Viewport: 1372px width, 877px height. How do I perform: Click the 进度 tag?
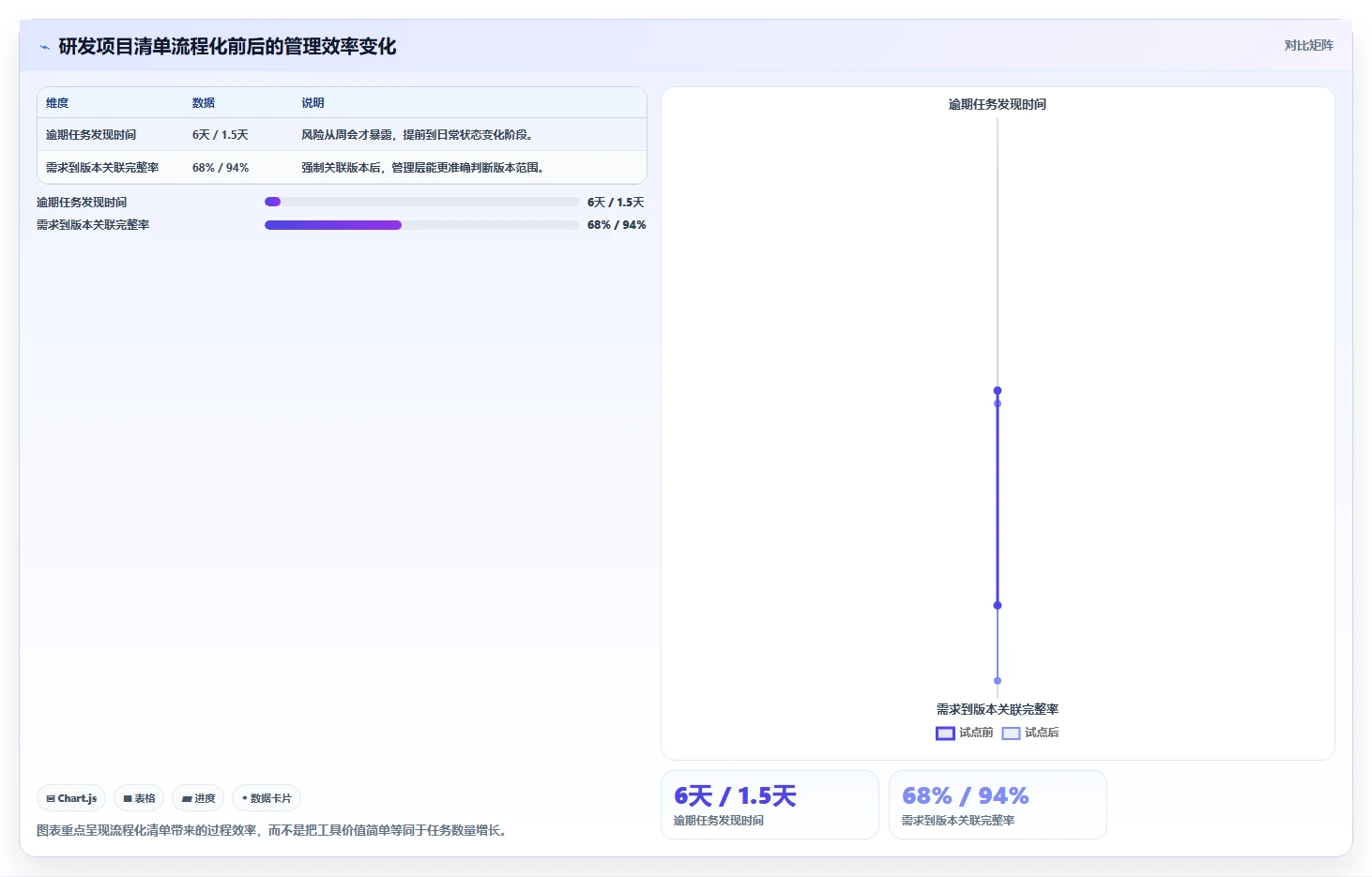198,798
